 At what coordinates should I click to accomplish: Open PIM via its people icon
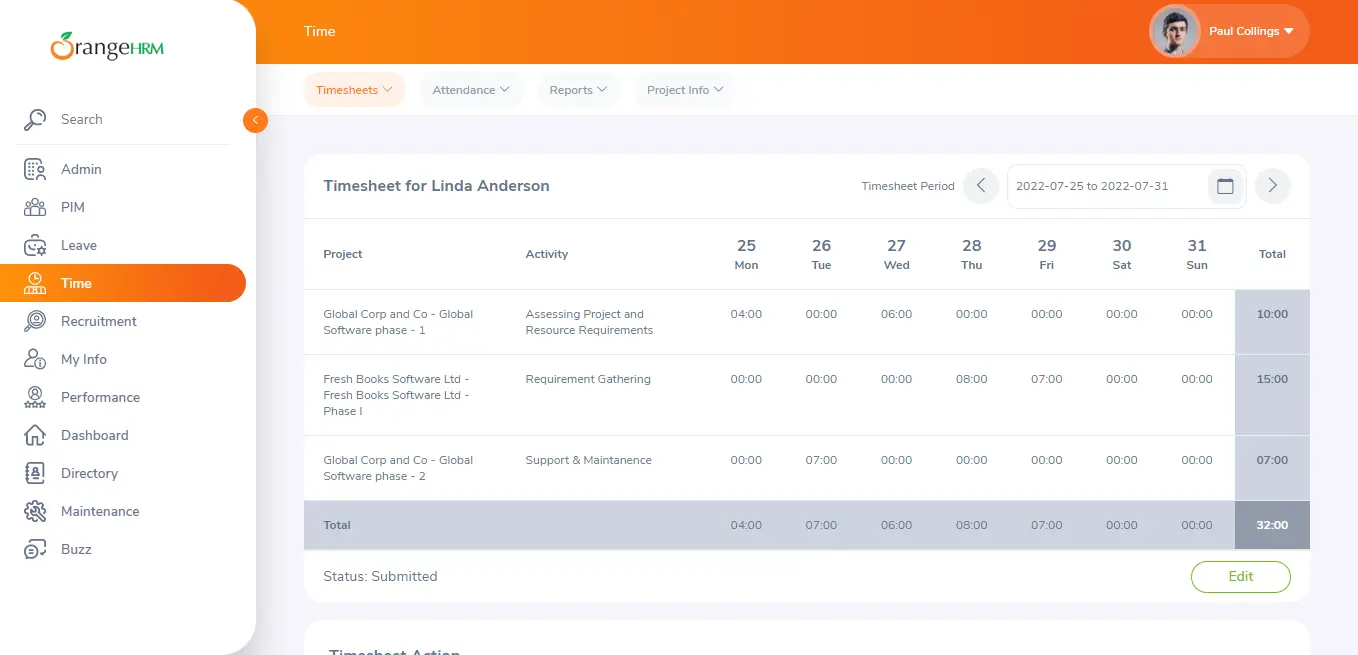(35, 208)
